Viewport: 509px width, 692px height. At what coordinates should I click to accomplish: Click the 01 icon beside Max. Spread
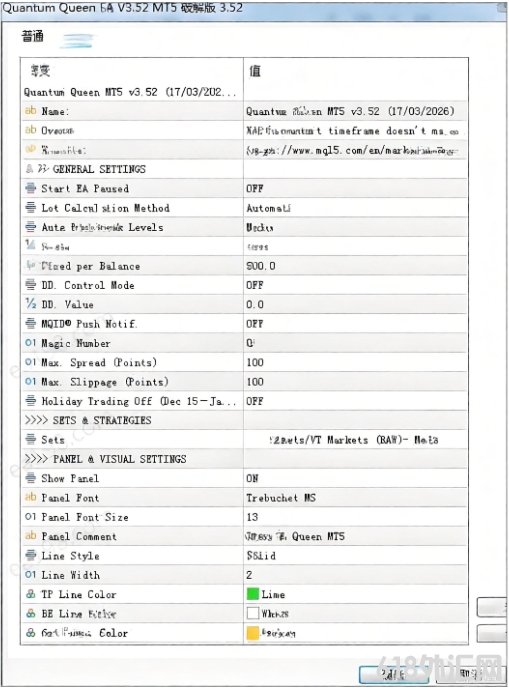point(30,362)
